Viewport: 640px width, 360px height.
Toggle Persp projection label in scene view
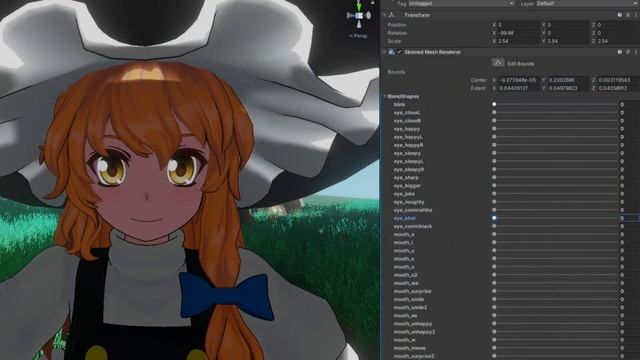click(x=358, y=36)
